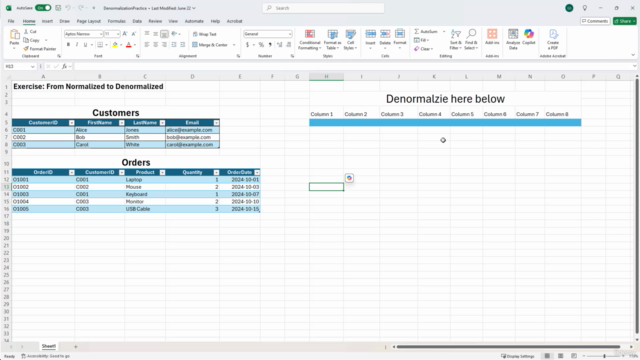Apply Bold formatting

(x=68, y=45)
